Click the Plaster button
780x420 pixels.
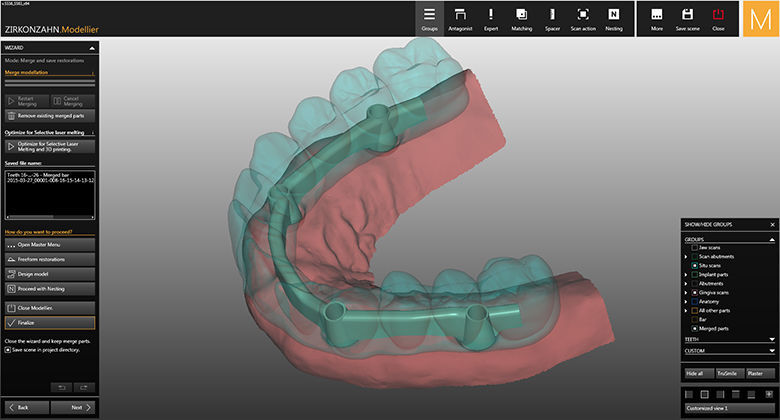760,373
